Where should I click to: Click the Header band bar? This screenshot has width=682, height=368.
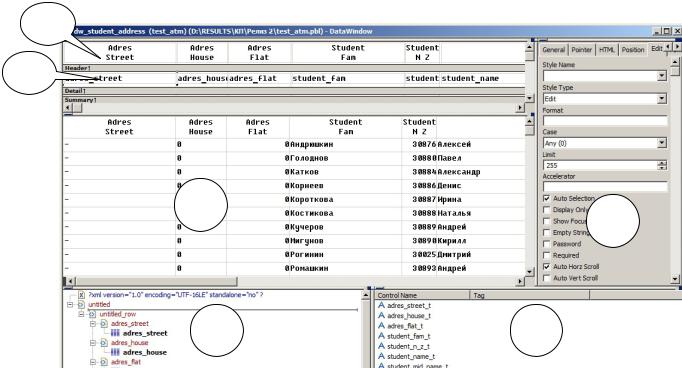(x=294, y=68)
